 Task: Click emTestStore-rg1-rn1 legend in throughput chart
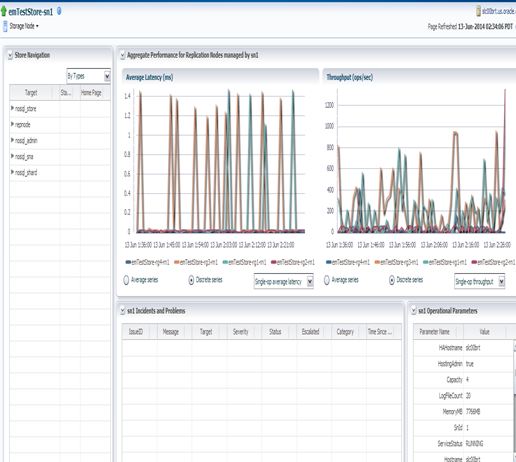pos(445,262)
